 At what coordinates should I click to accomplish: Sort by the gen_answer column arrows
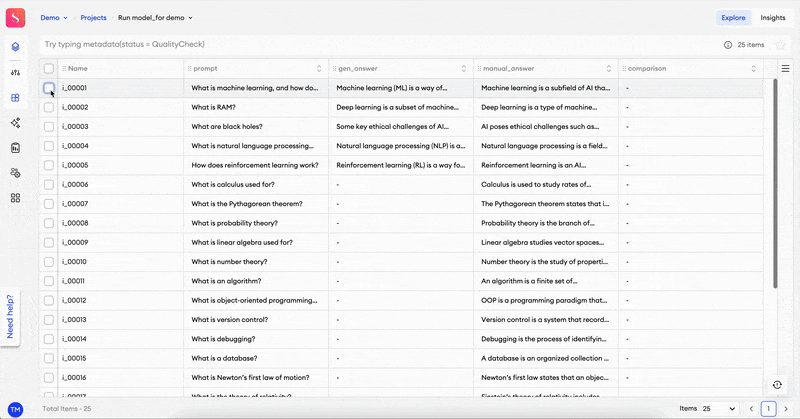[x=464, y=68]
